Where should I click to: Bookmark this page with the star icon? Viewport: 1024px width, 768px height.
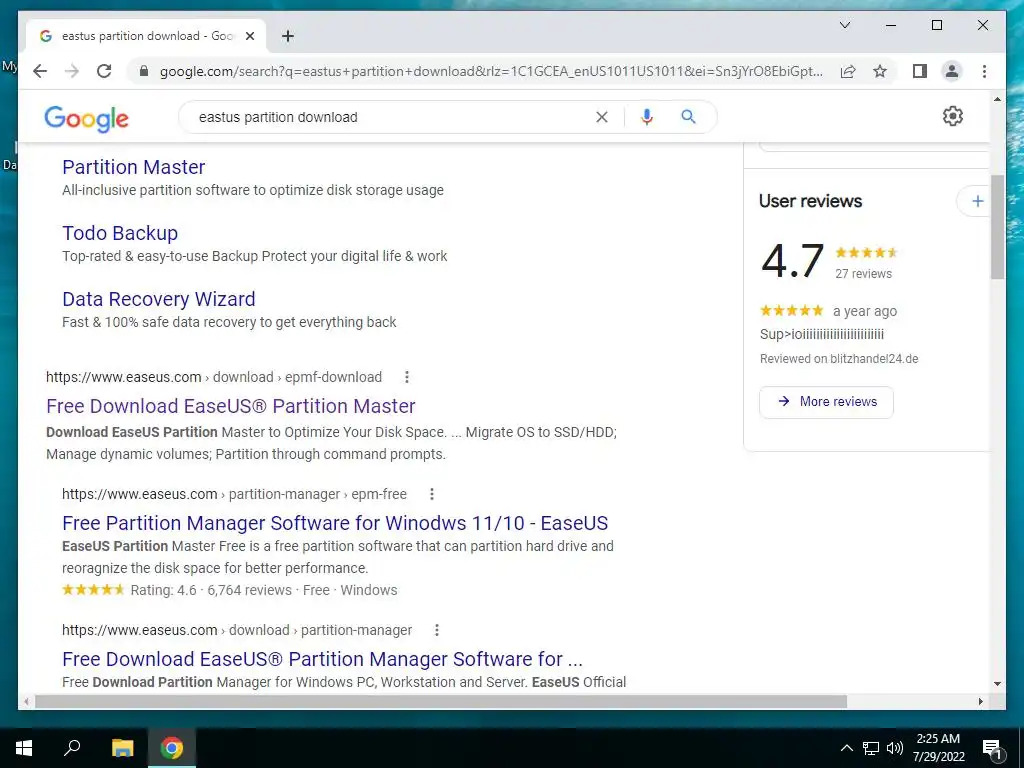click(x=880, y=71)
